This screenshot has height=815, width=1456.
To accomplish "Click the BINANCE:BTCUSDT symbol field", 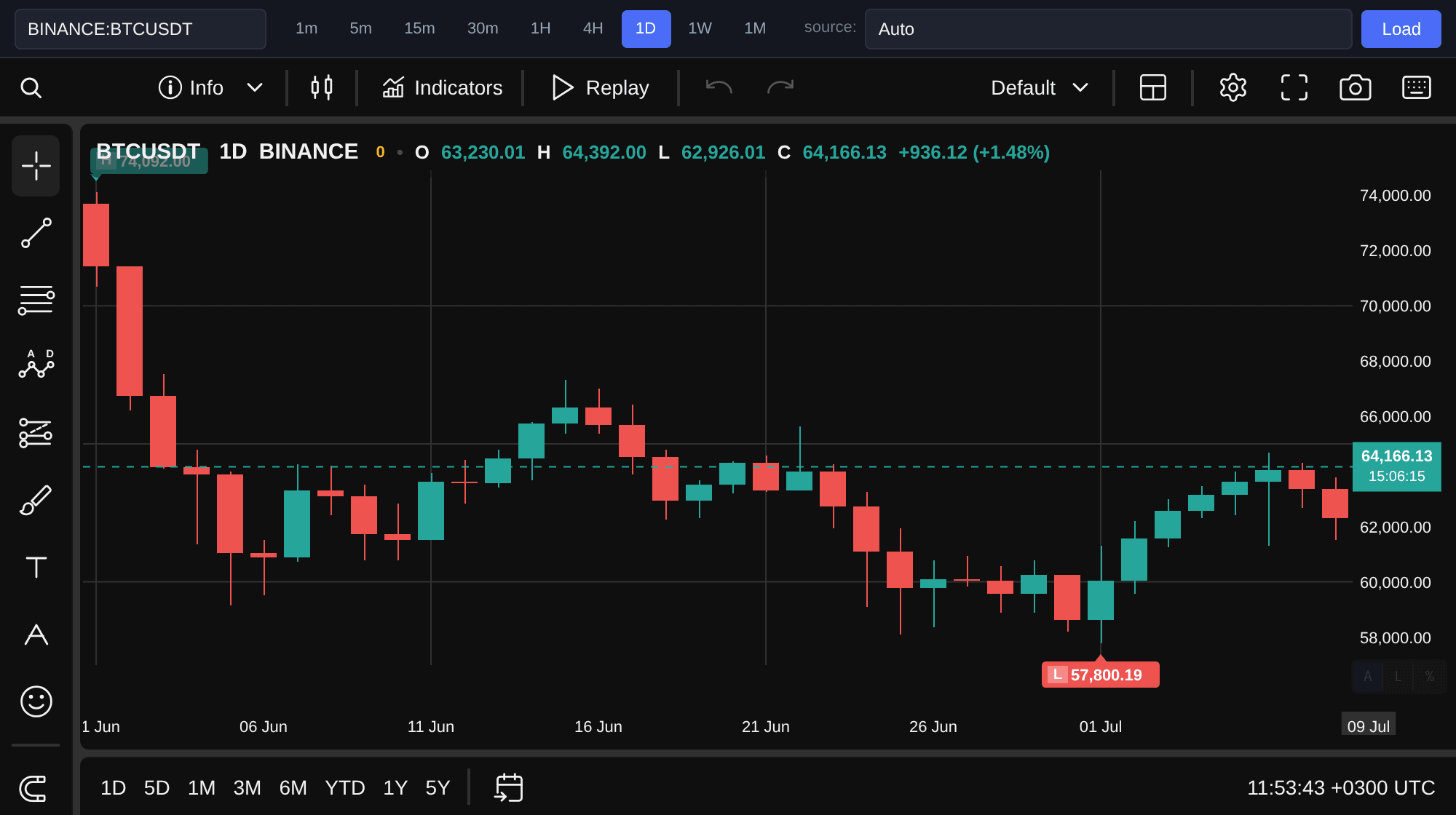I will pos(141,29).
